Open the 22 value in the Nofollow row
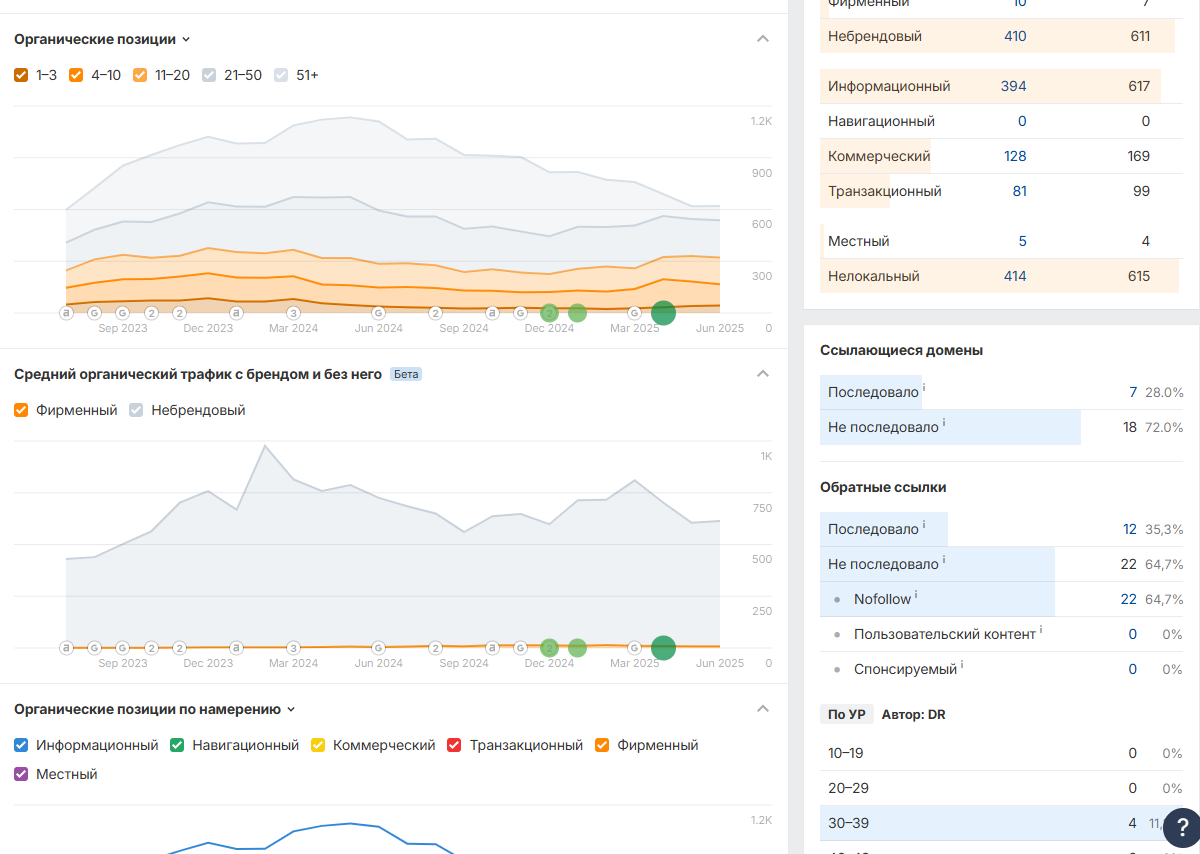Screen dimensions: 1200x854 [1129, 599]
